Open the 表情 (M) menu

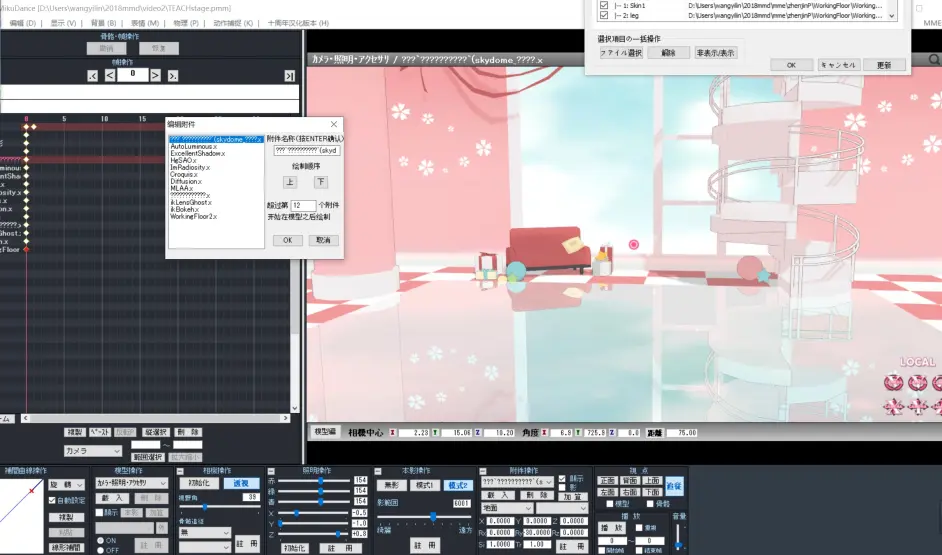[145, 23]
